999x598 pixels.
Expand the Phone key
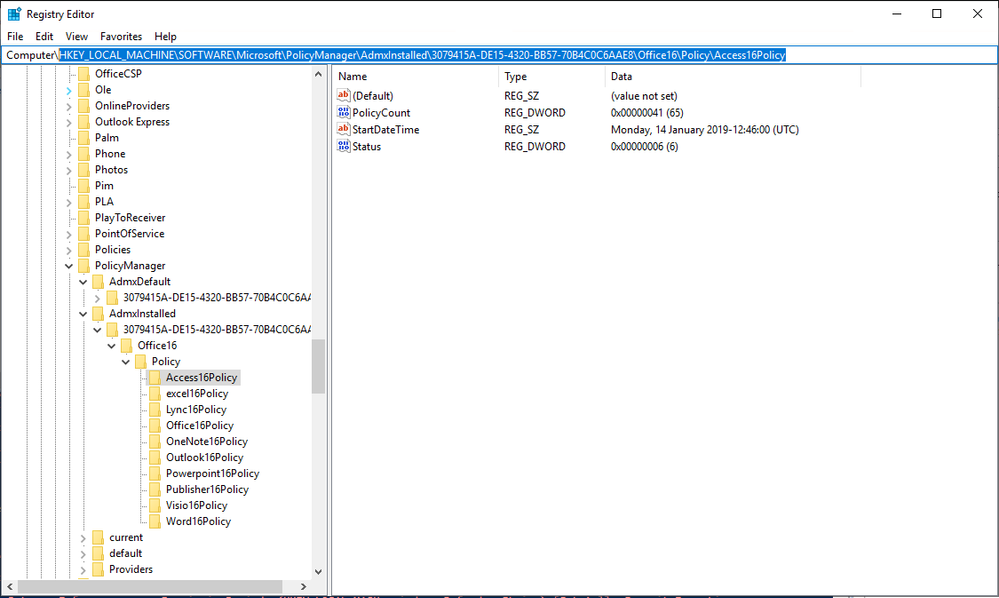click(x=69, y=154)
